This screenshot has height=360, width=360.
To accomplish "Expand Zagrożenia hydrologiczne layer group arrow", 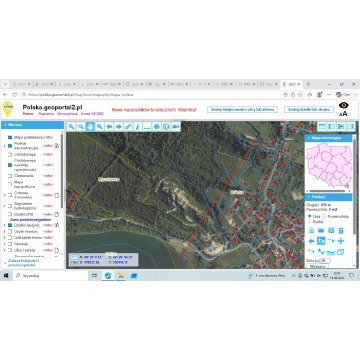I will coord(4,205).
